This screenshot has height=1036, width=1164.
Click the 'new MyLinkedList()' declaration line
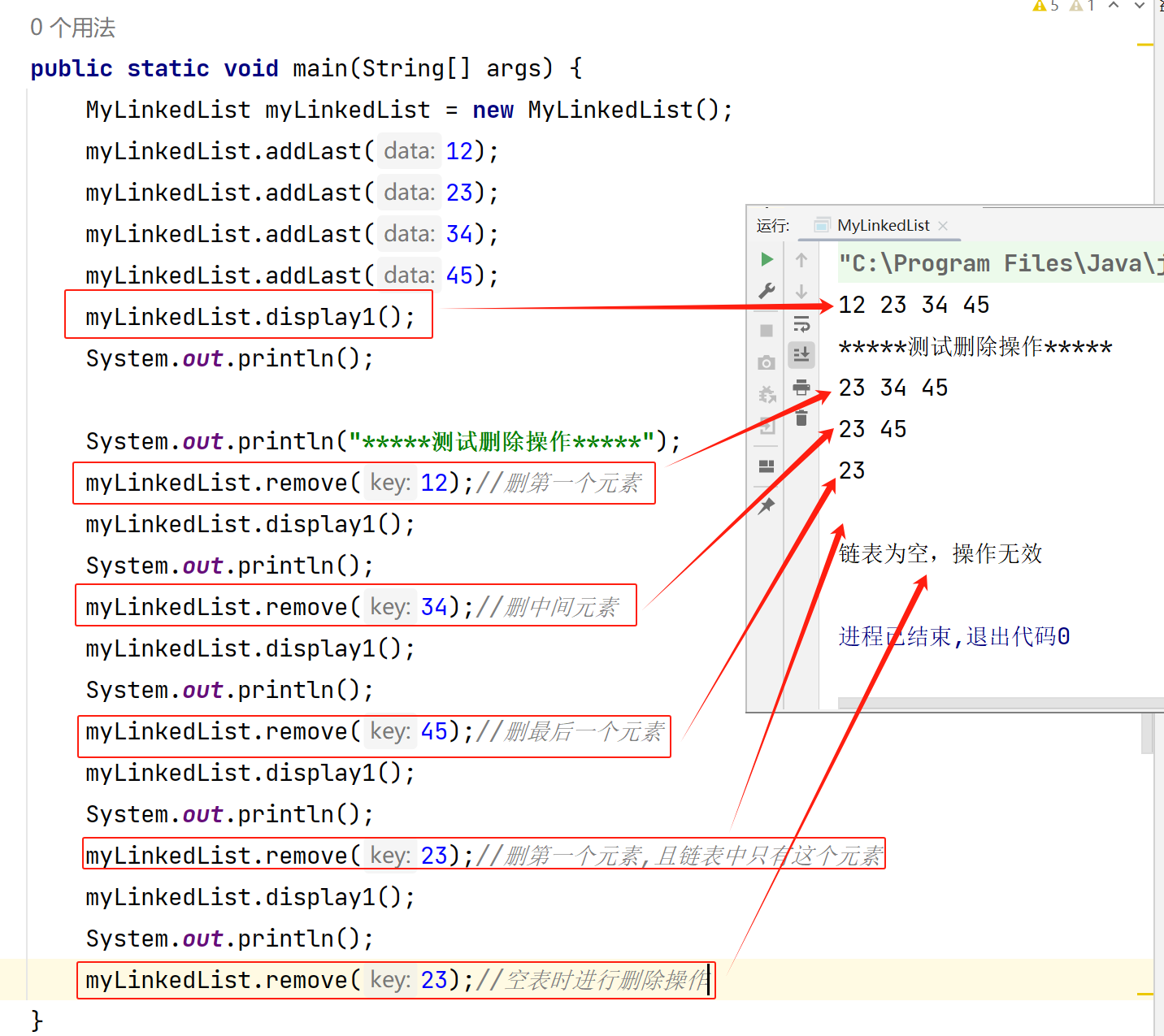pyautogui.click(x=409, y=110)
